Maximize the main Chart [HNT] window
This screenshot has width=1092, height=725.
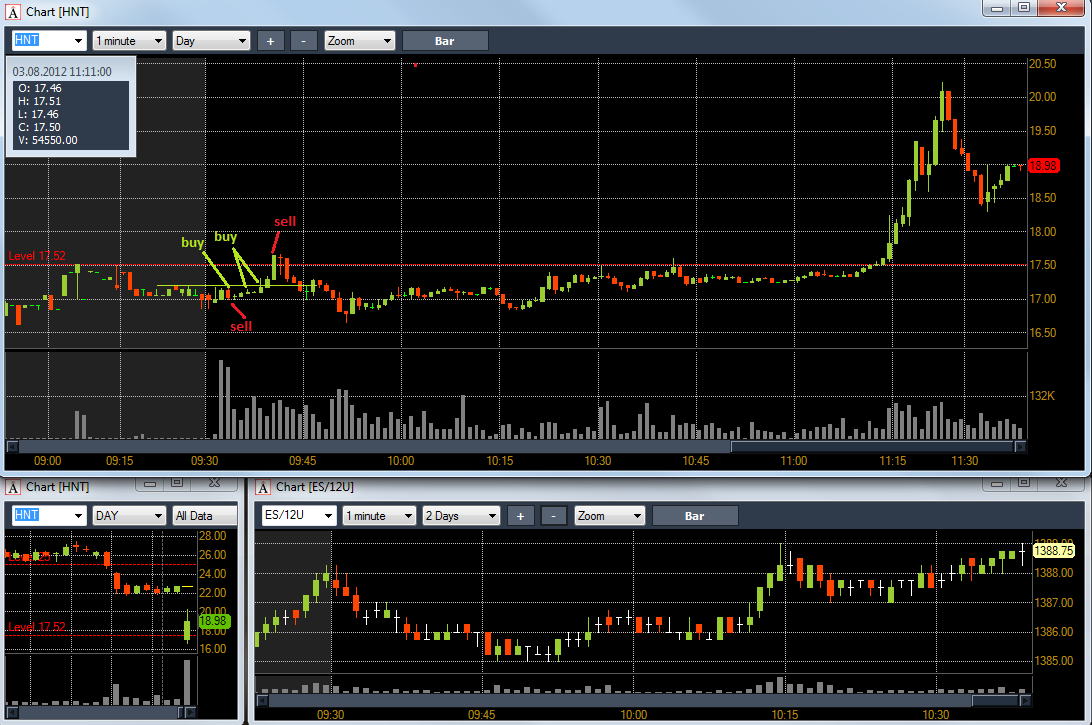[x=1024, y=8]
